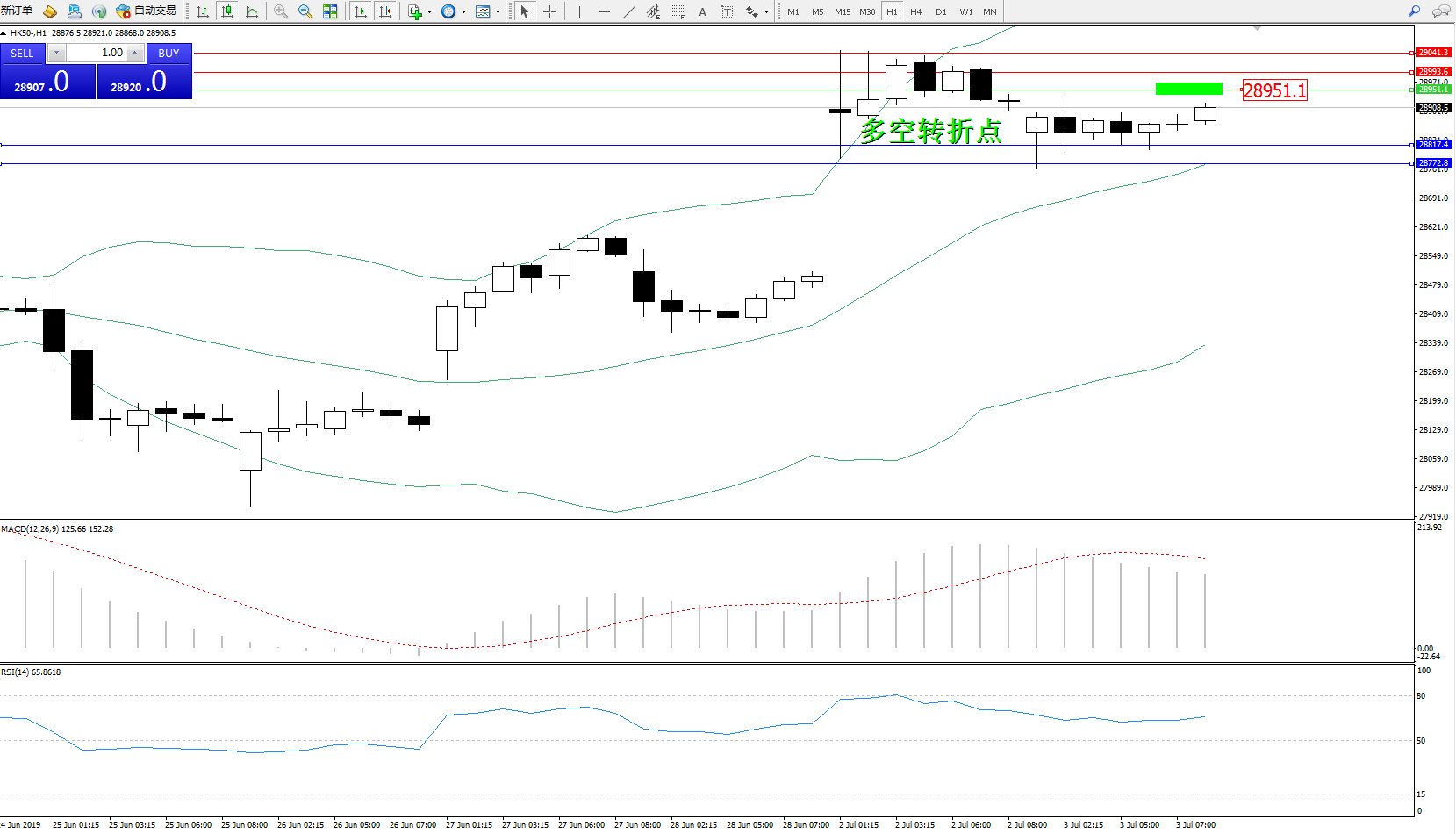Screen dimensions: 1456x834
Task: Click the zoom in magnifier icon
Action: pos(281,11)
